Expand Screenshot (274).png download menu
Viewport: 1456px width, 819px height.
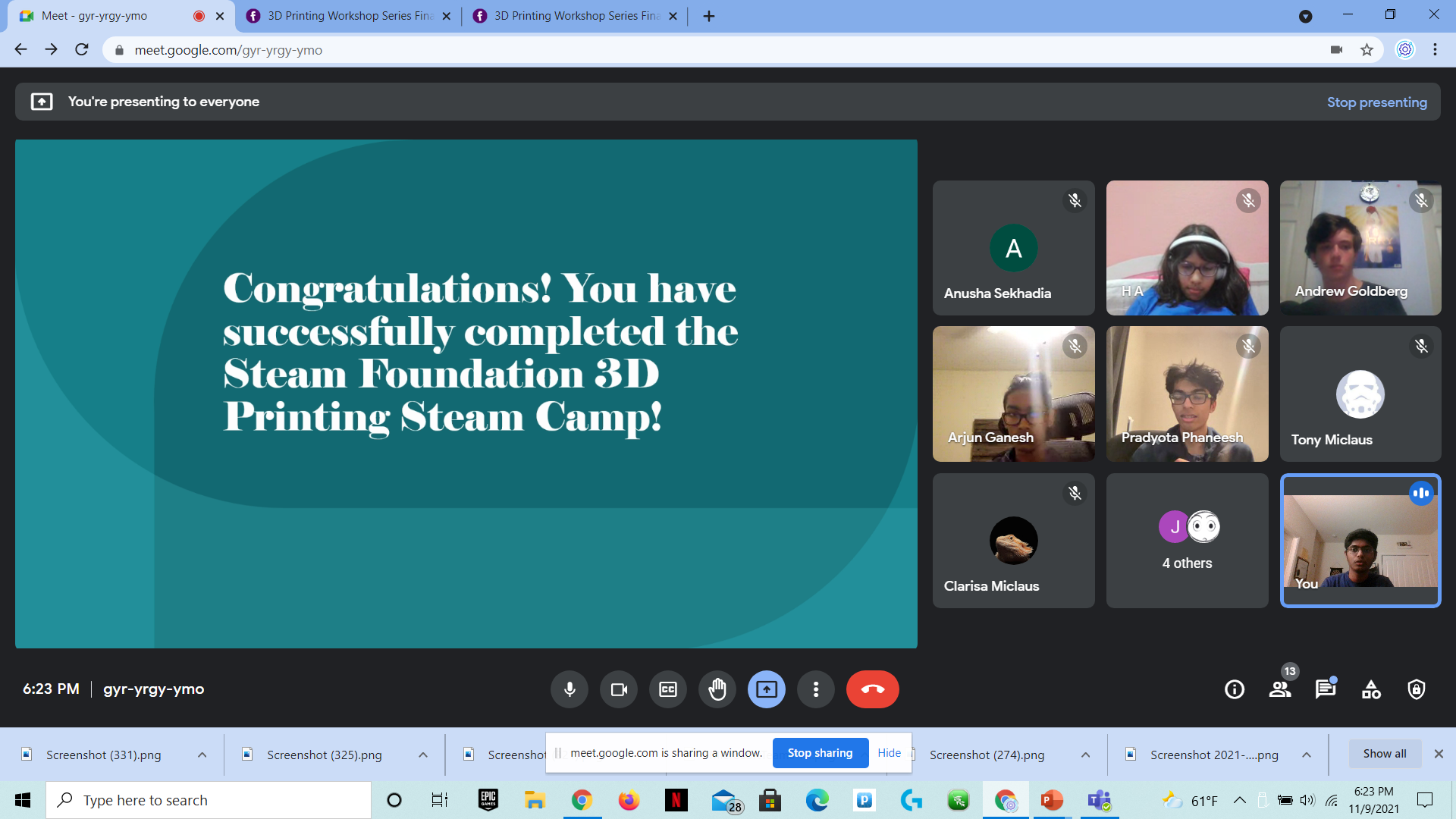pos(1085,755)
